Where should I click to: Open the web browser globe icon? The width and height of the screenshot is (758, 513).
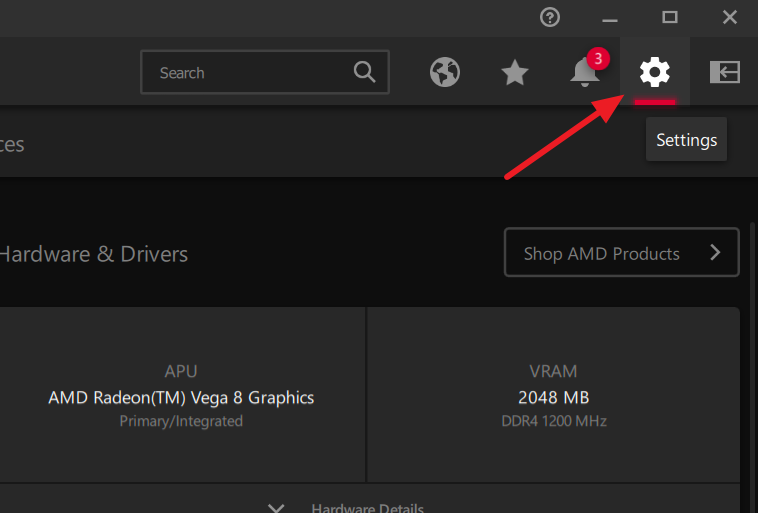(x=445, y=72)
